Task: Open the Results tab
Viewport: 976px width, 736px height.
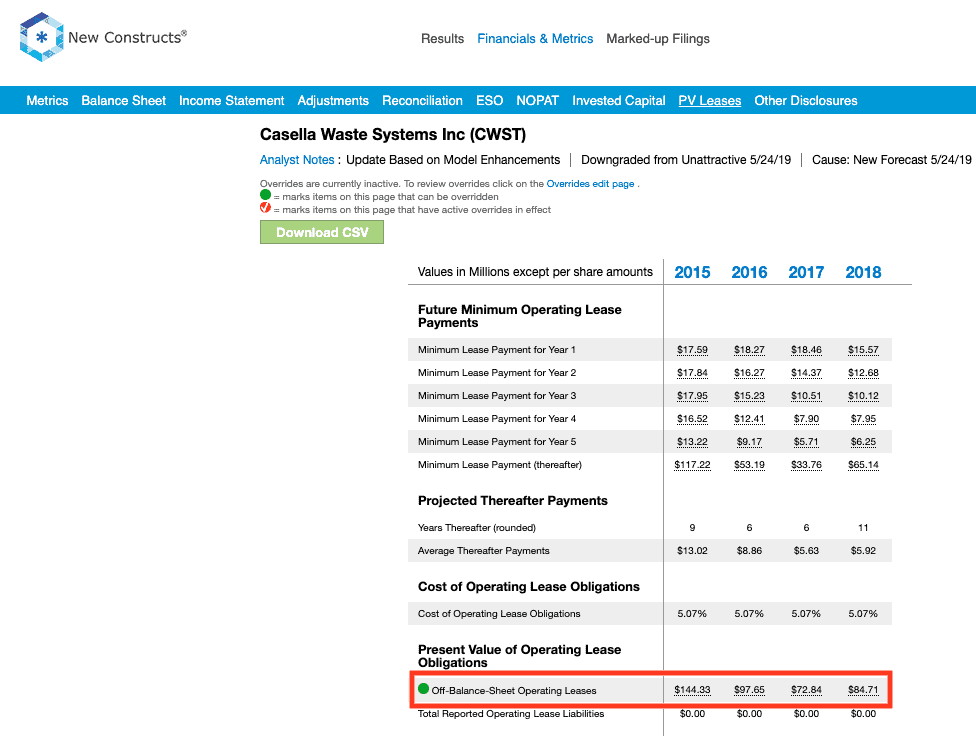Action: 442,39
